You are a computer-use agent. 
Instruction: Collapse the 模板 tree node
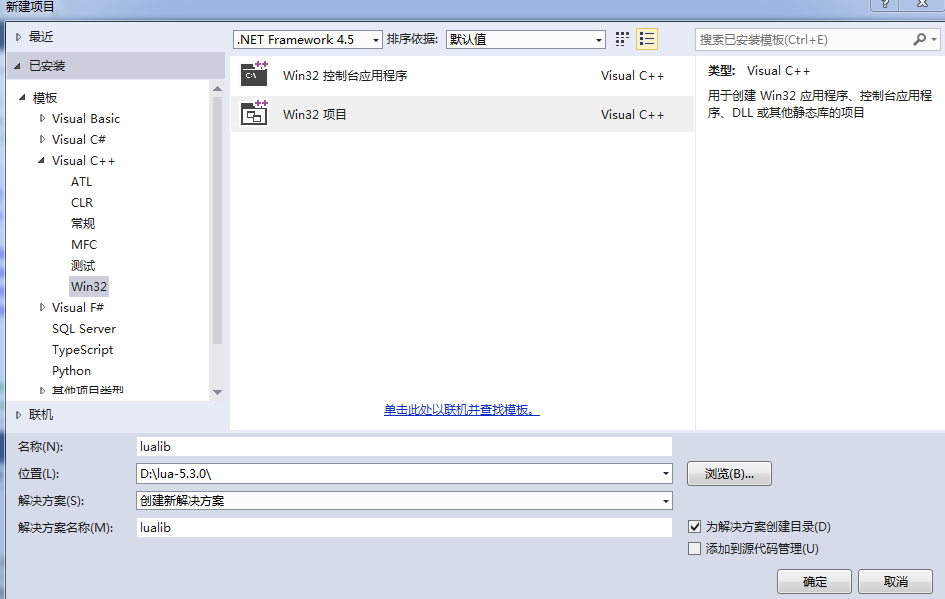click(22, 97)
